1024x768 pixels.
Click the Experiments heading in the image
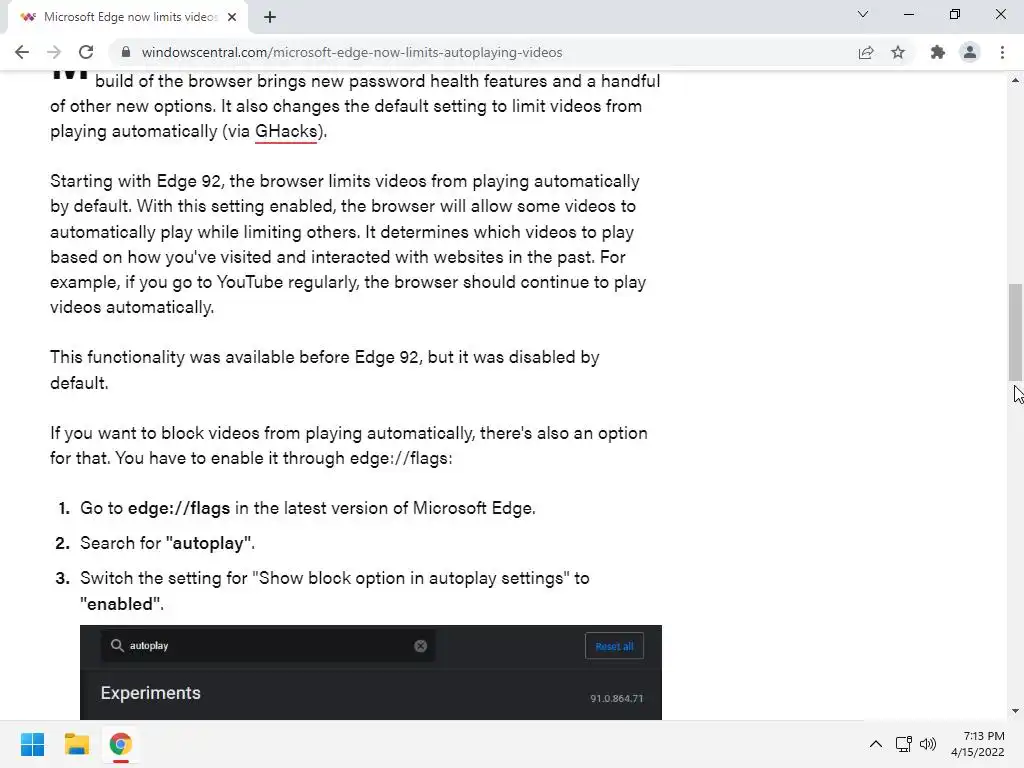[x=151, y=693]
